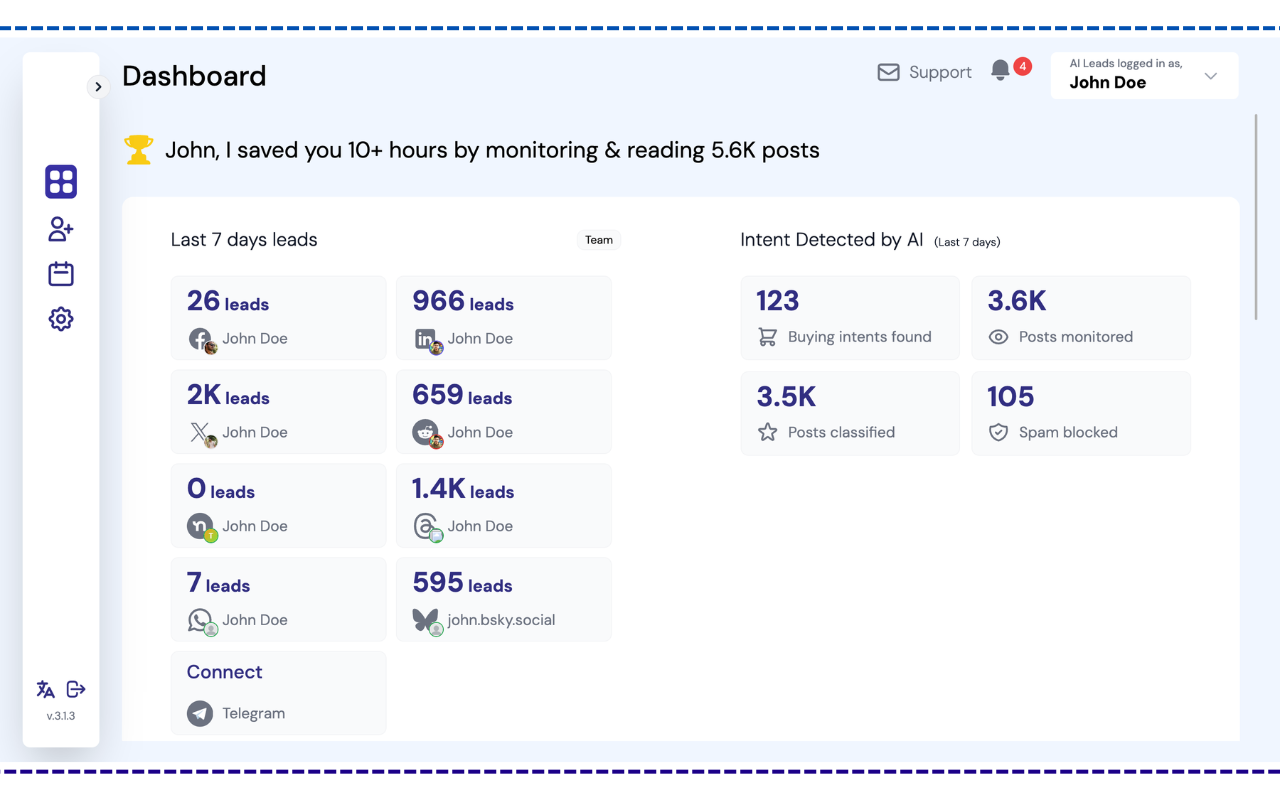Viewport: 1280px width, 800px height.
Task: Click the Support envelope icon
Action: [x=888, y=72]
